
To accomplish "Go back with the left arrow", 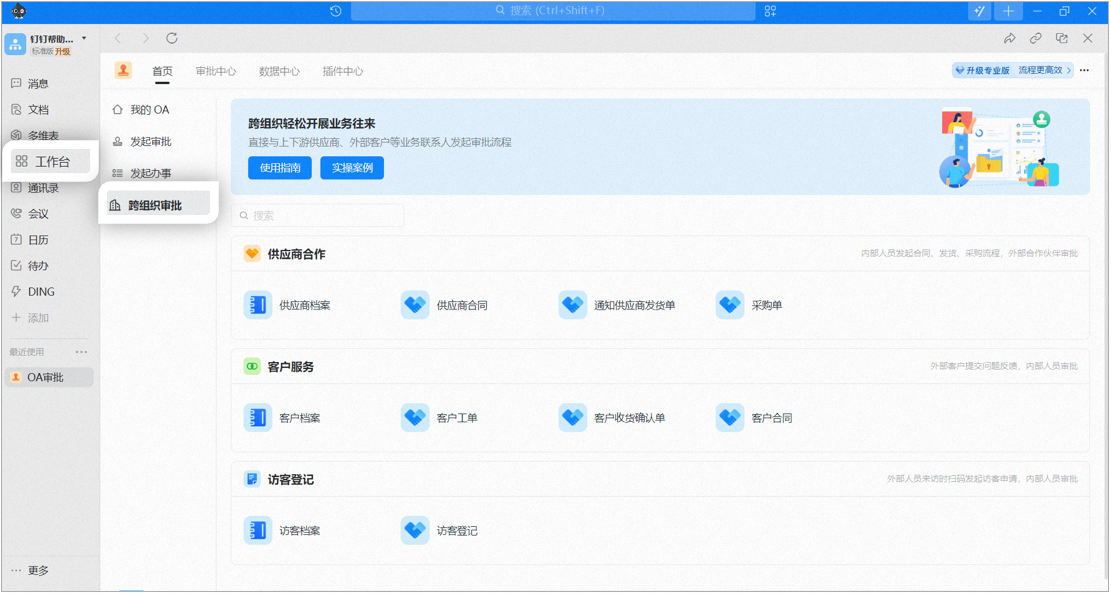I will coord(118,38).
